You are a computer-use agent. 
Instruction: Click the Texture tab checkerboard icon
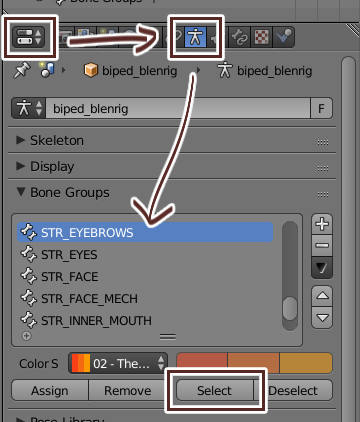point(262,37)
